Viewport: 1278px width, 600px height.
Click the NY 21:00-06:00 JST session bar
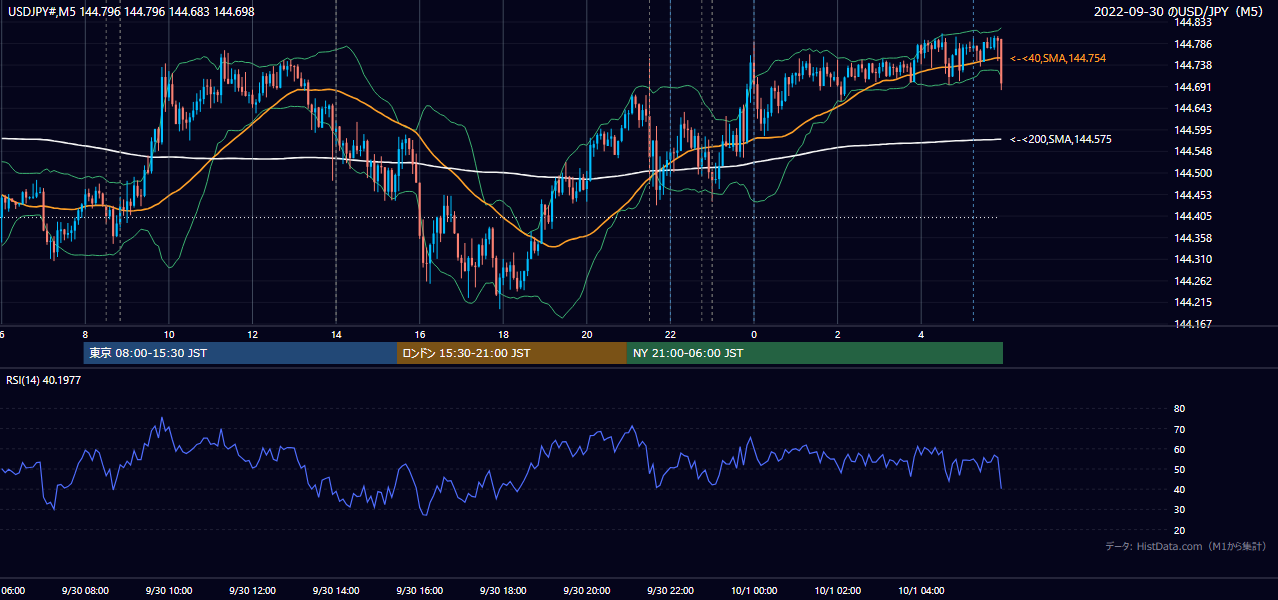pos(815,353)
